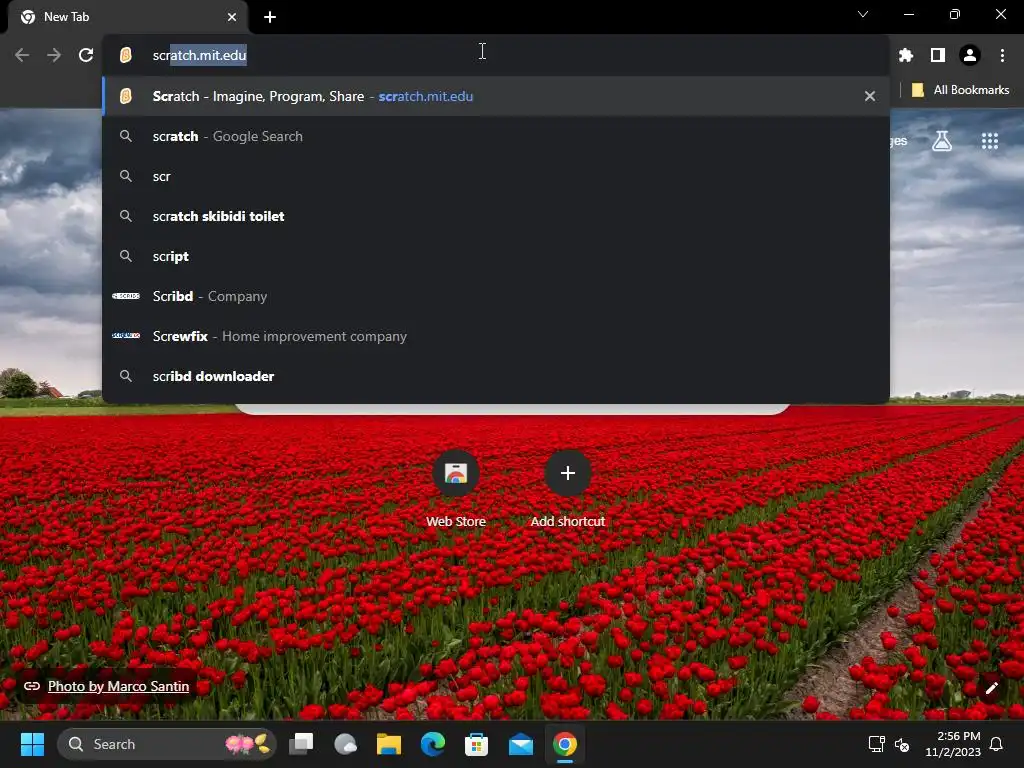Viewport: 1024px width, 768px height.
Task: Select the New Tab tab
Action: coord(128,18)
